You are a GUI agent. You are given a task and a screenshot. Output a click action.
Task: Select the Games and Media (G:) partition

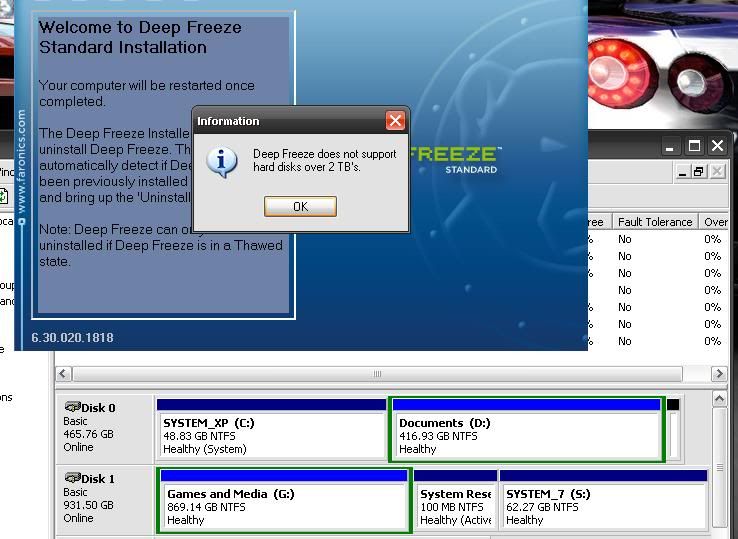(x=284, y=500)
